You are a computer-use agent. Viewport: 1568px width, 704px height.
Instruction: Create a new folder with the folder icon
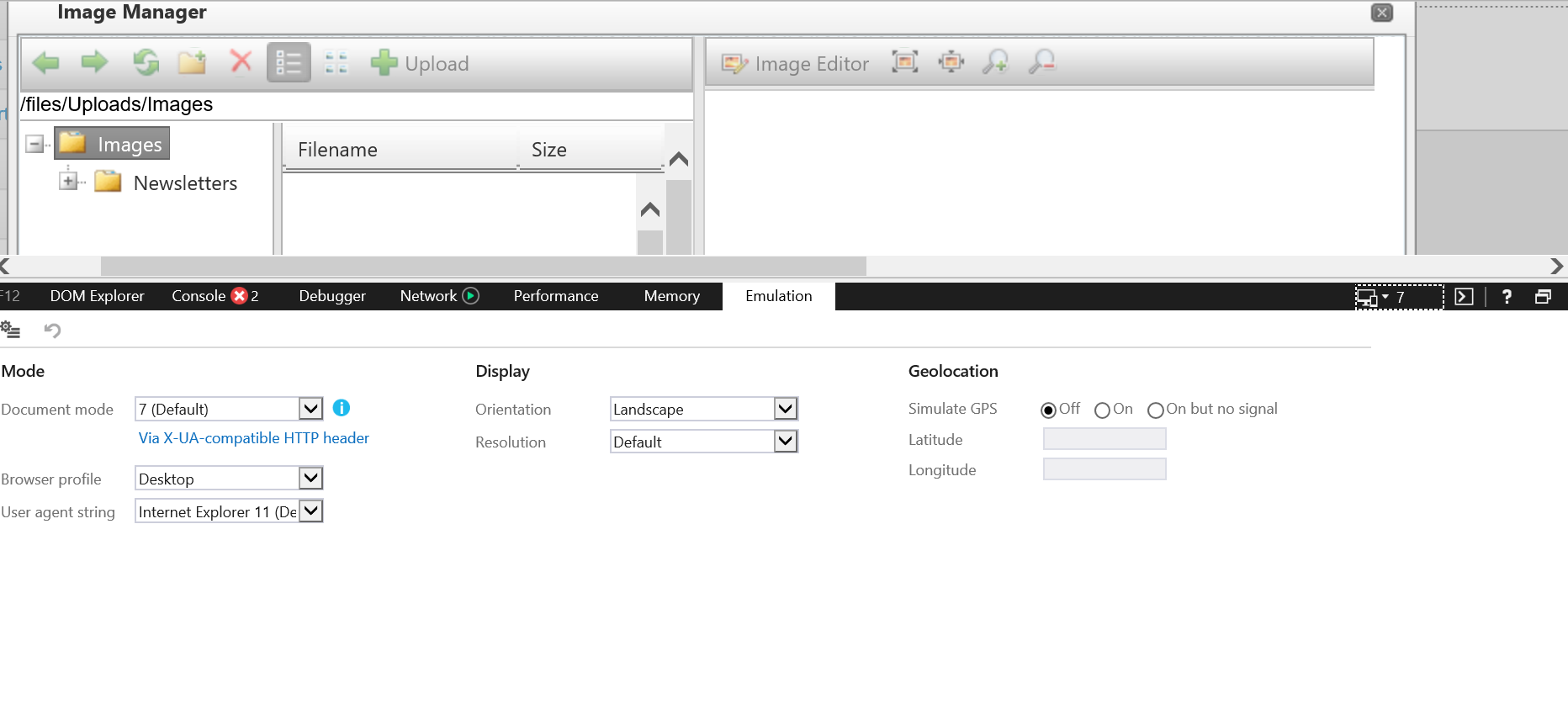tap(193, 62)
